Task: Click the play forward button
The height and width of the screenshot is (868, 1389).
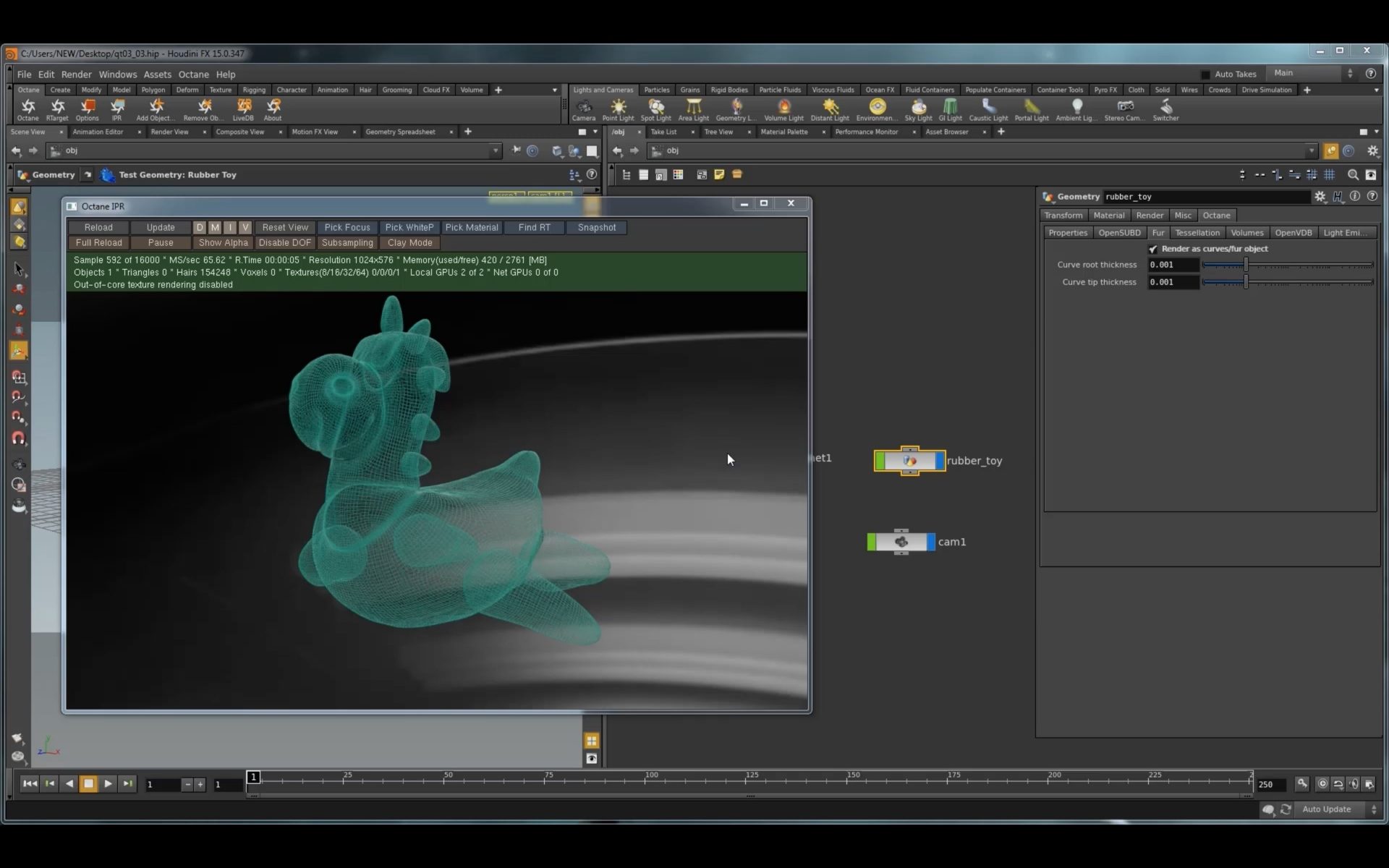Action: click(108, 783)
